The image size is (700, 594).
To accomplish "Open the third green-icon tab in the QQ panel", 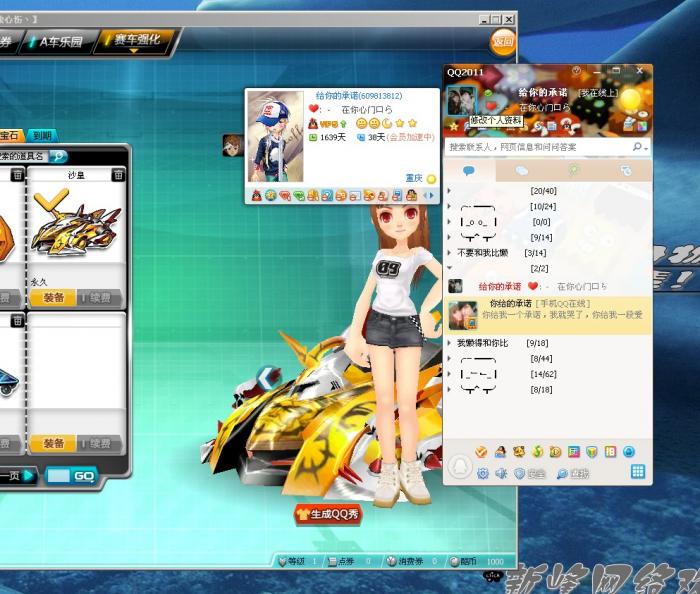I will click(x=573, y=170).
